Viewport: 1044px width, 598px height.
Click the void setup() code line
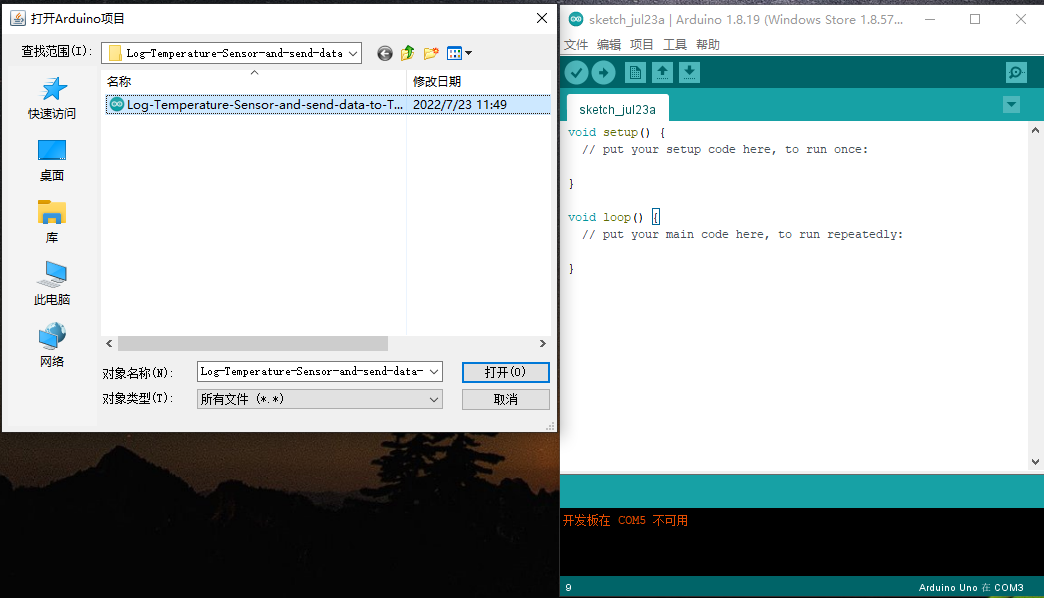[x=617, y=133]
